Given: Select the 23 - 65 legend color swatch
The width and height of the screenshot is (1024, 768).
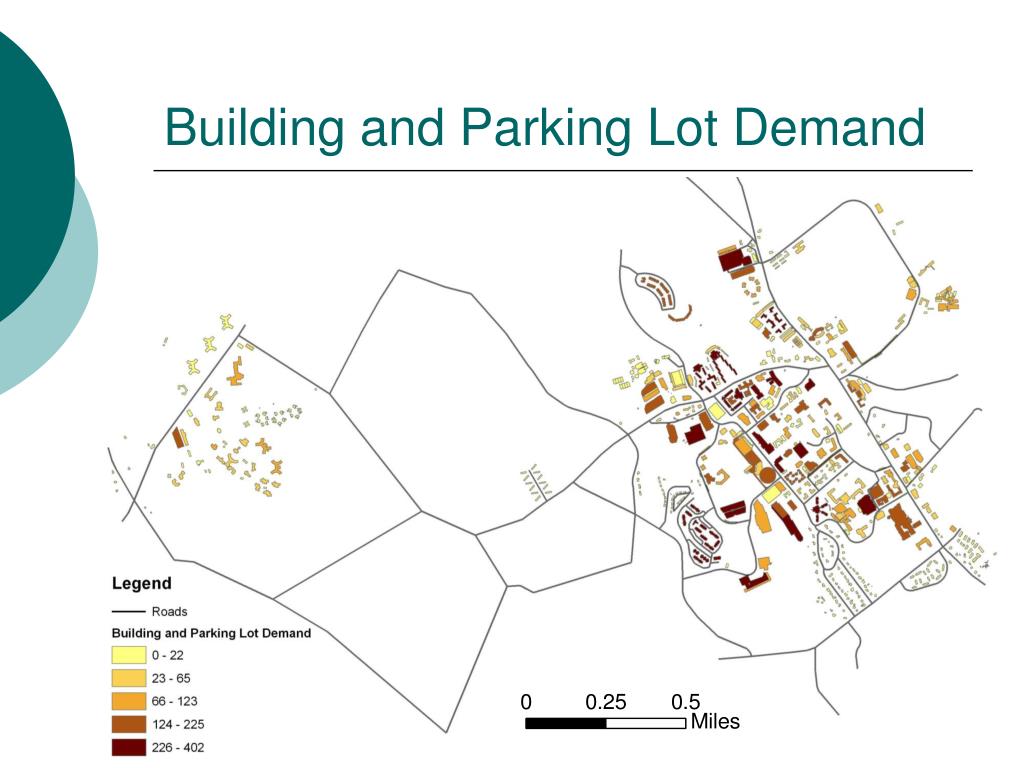Looking at the screenshot, I should coord(129,678).
